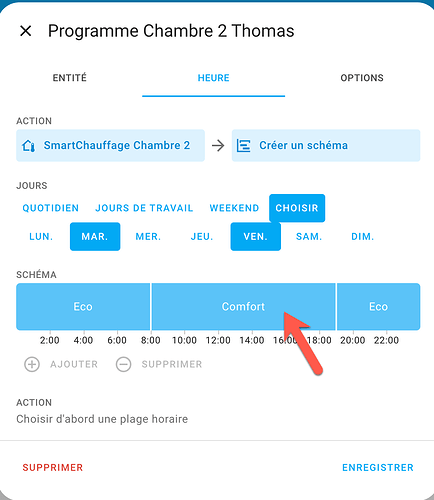Toggle Vendredi day selection off

pyautogui.click(x=256, y=236)
